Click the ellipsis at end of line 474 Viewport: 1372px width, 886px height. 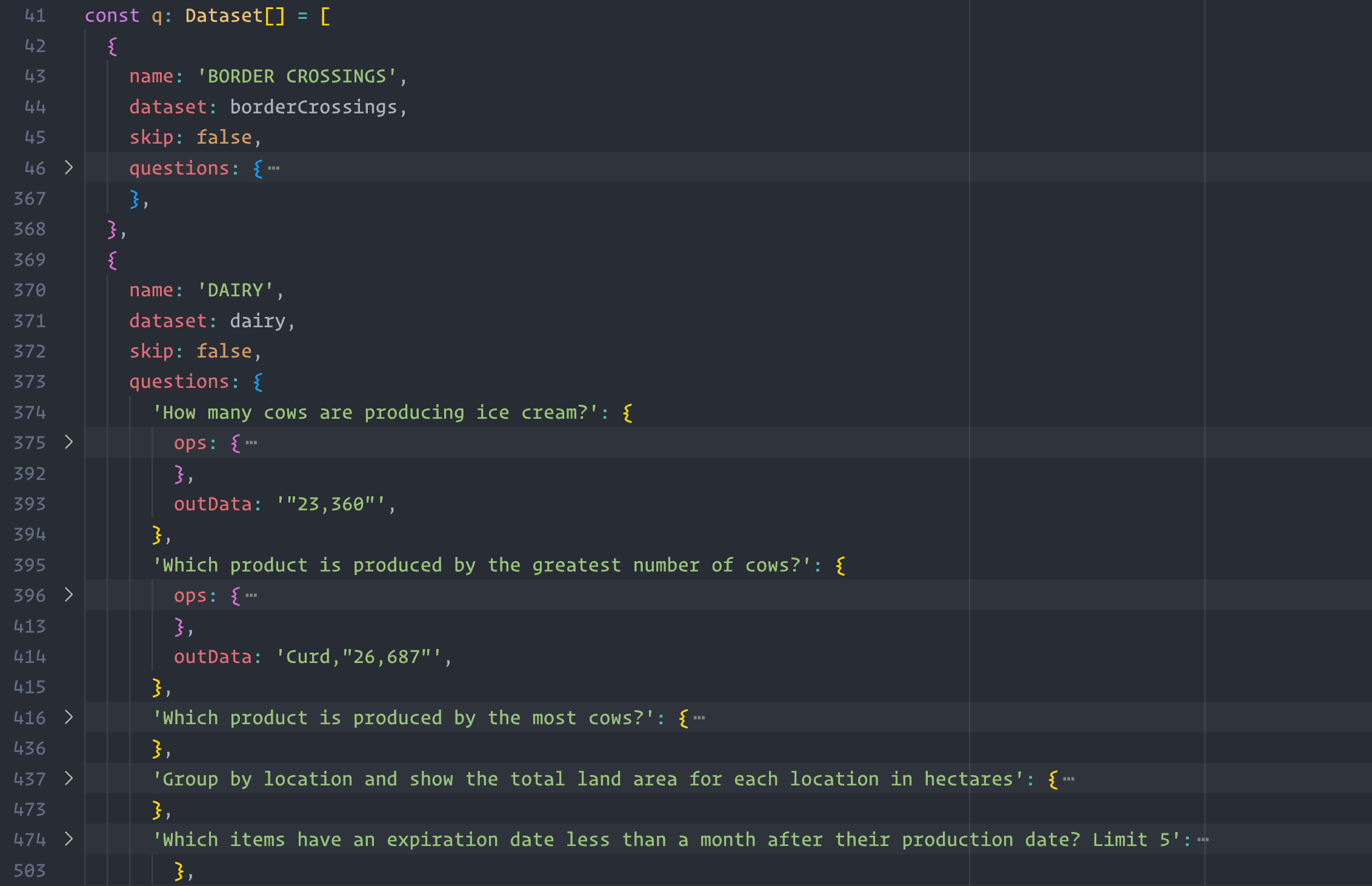click(1204, 840)
